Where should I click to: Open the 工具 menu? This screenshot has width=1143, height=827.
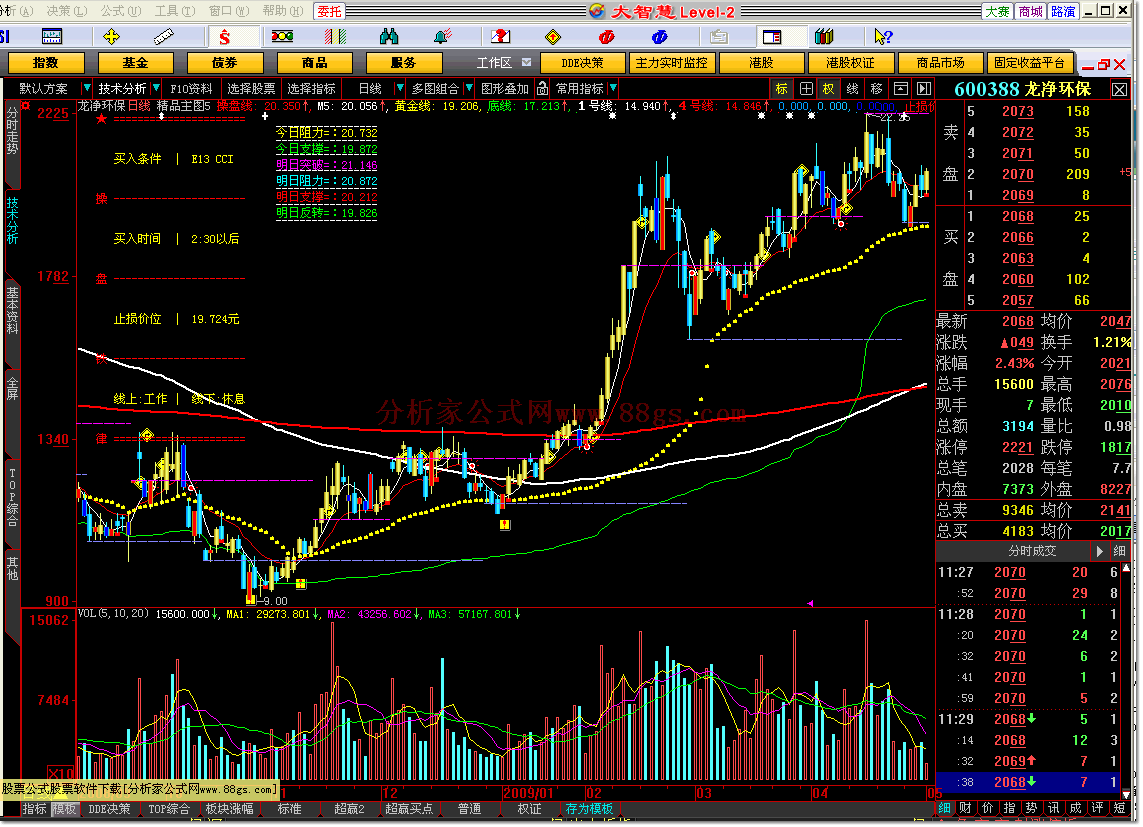(174, 11)
